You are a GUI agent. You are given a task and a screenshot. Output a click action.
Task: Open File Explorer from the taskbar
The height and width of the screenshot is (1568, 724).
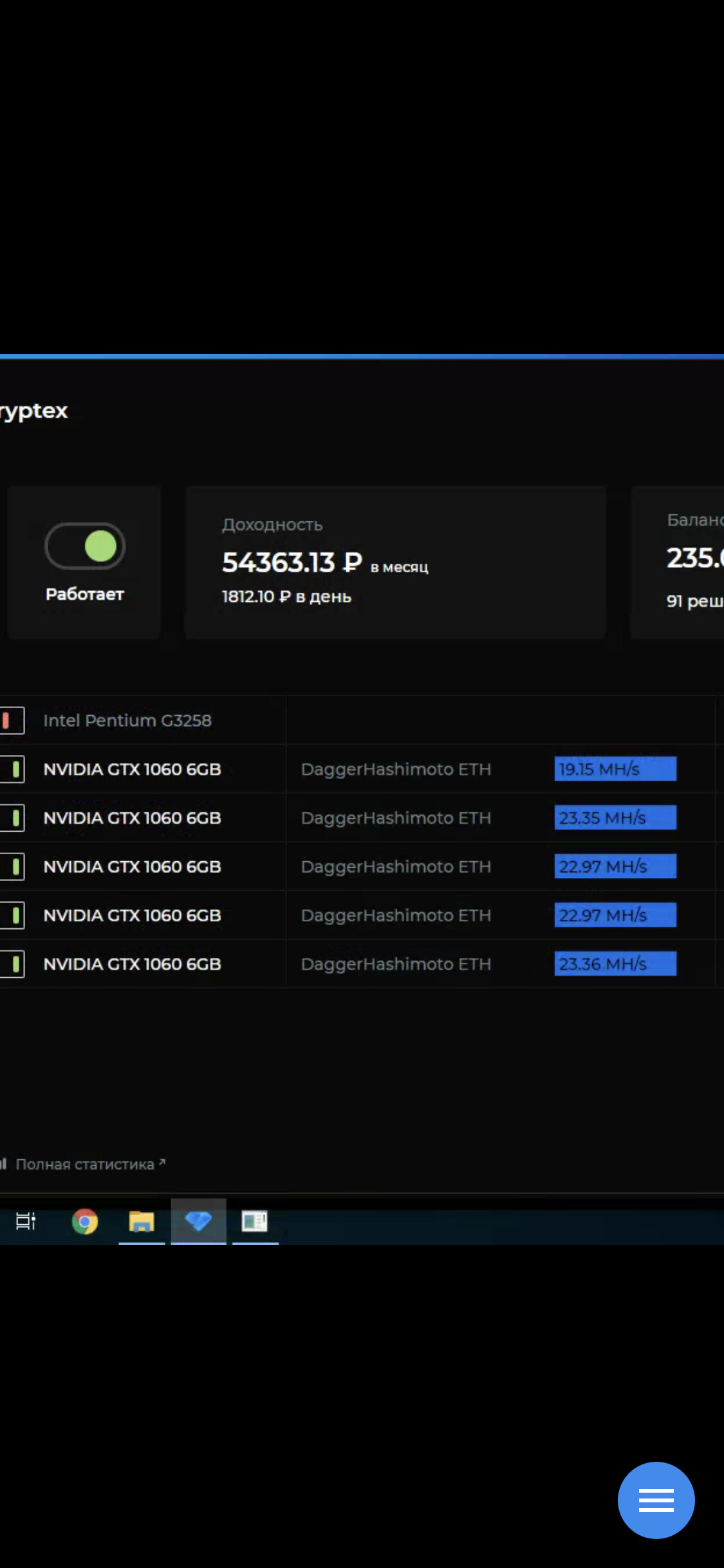pyautogui.click(x=142, y=1221)
